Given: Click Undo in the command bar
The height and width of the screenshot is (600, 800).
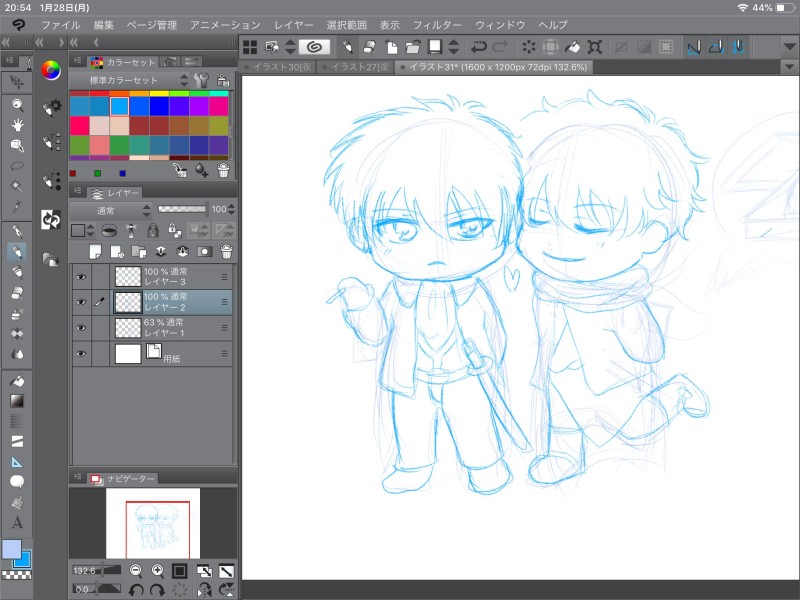Looking at the screenshot, I should click(478, 47).
